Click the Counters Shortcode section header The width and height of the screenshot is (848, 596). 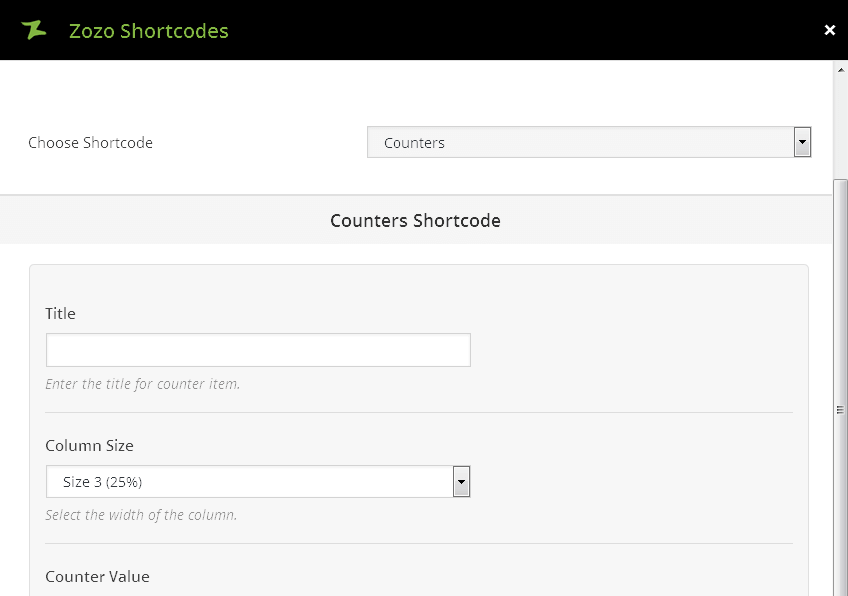(415, 220)
